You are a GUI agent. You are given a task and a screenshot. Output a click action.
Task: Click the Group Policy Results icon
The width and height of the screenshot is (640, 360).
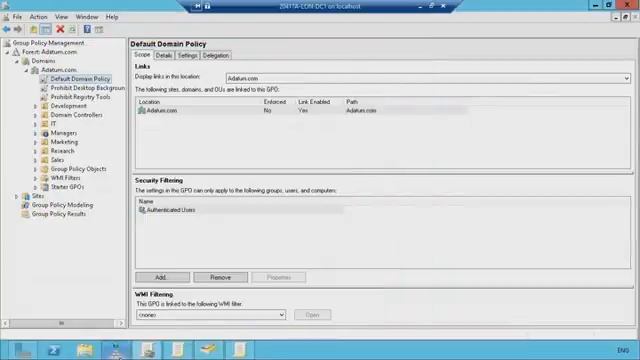coord(25,214)
